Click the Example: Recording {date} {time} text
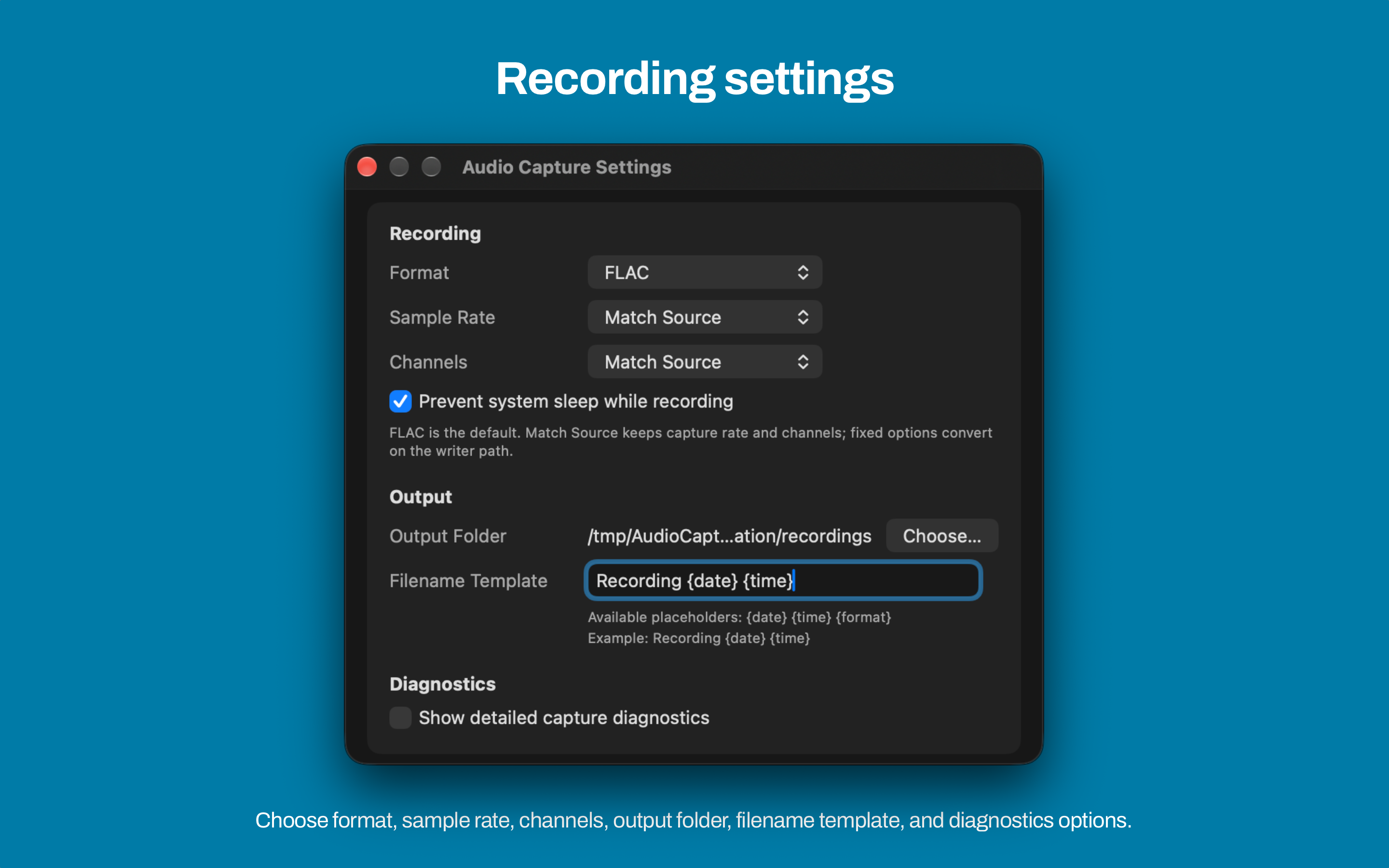Screen dimensions: 1389x868 point(698,638)
